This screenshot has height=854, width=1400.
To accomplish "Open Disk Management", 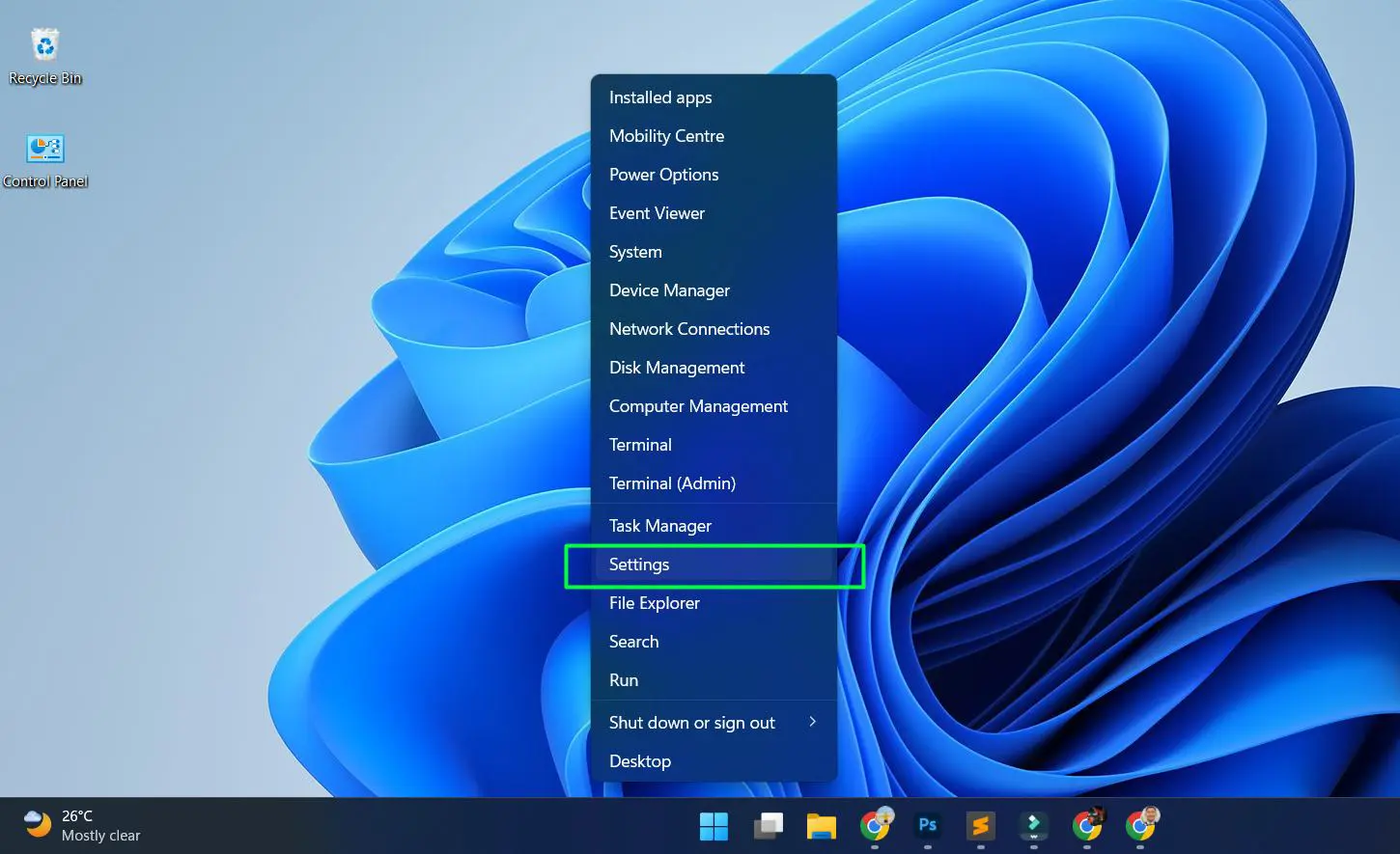I will pyautogui.click(x=677, y=367).
